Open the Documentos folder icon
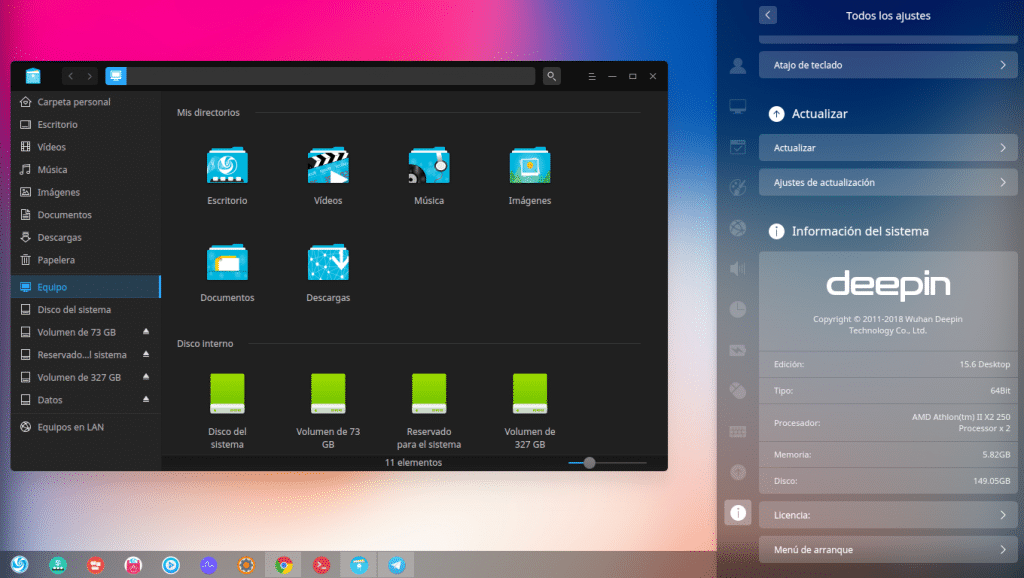The image size is (1024, 578). tap(227, 263)
